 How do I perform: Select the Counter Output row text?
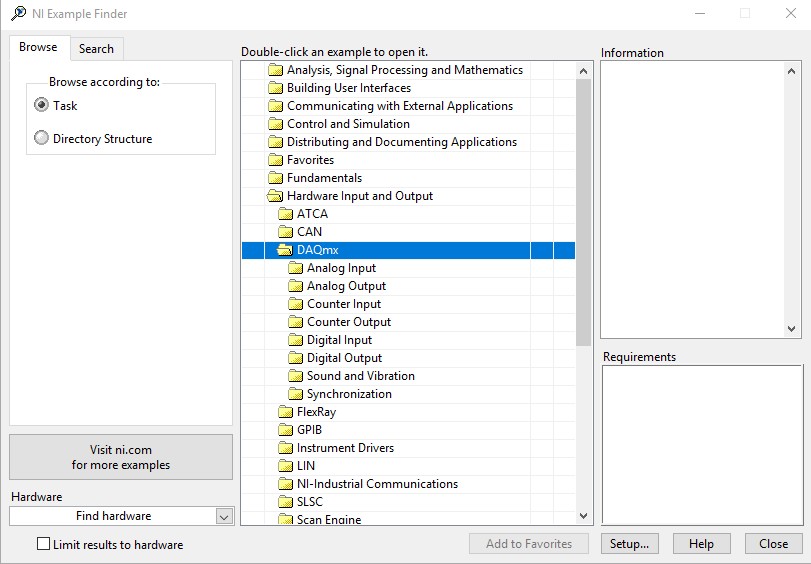pyautogui.click(x=349, y=322)
